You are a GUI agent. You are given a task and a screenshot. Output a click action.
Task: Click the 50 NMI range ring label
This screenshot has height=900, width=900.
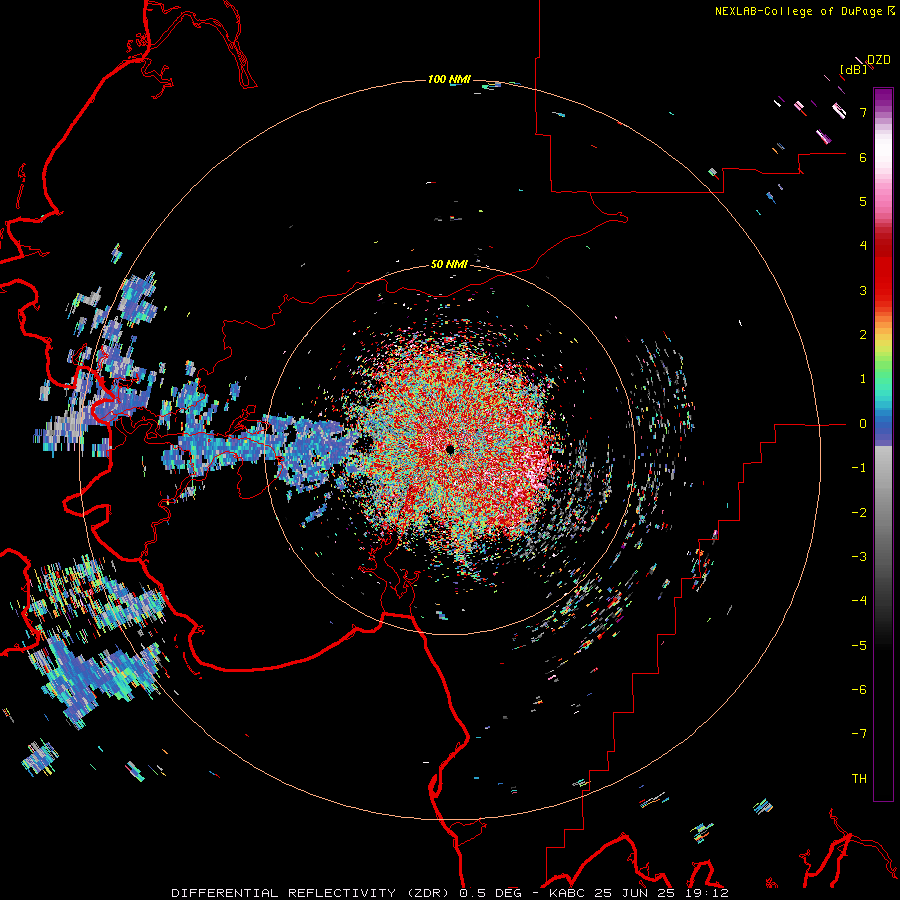449,264
